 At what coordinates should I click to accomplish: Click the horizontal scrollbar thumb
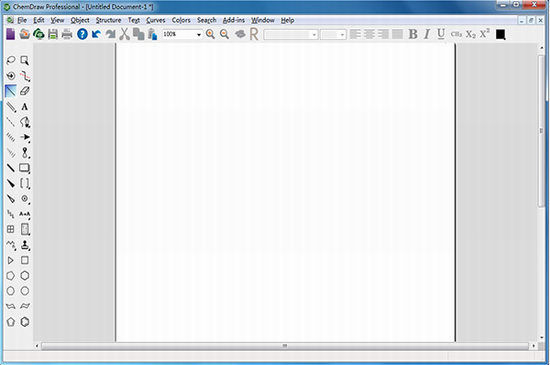click(x=285, y=346)
